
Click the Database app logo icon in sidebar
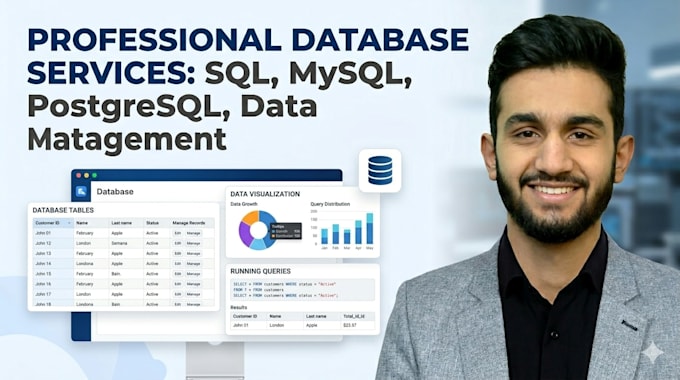coord(82,191)
